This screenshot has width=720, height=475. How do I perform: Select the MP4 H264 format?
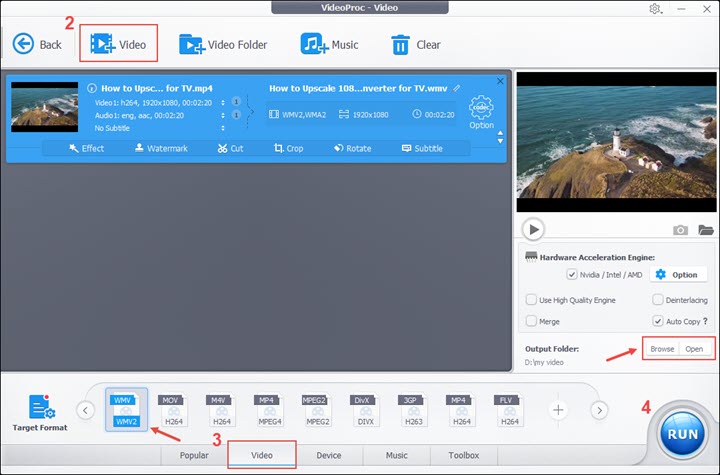(x=461, y=410)
